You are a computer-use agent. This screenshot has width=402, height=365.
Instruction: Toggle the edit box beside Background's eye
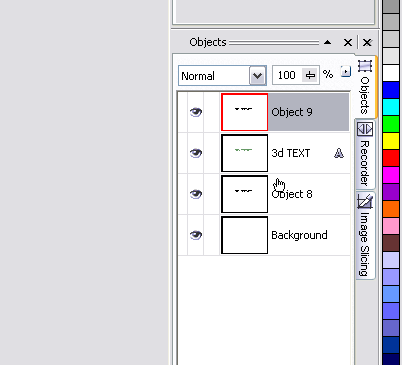point(211,235)
